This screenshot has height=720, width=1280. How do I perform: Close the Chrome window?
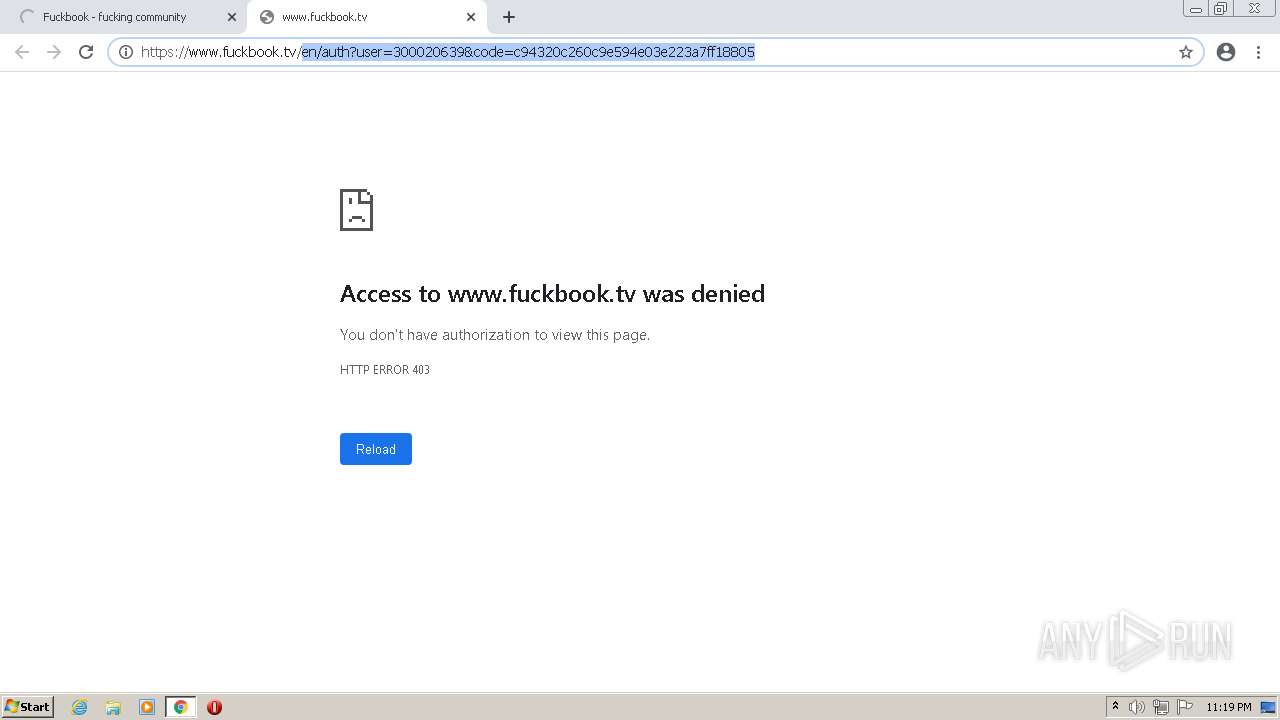coord(1254,8)
